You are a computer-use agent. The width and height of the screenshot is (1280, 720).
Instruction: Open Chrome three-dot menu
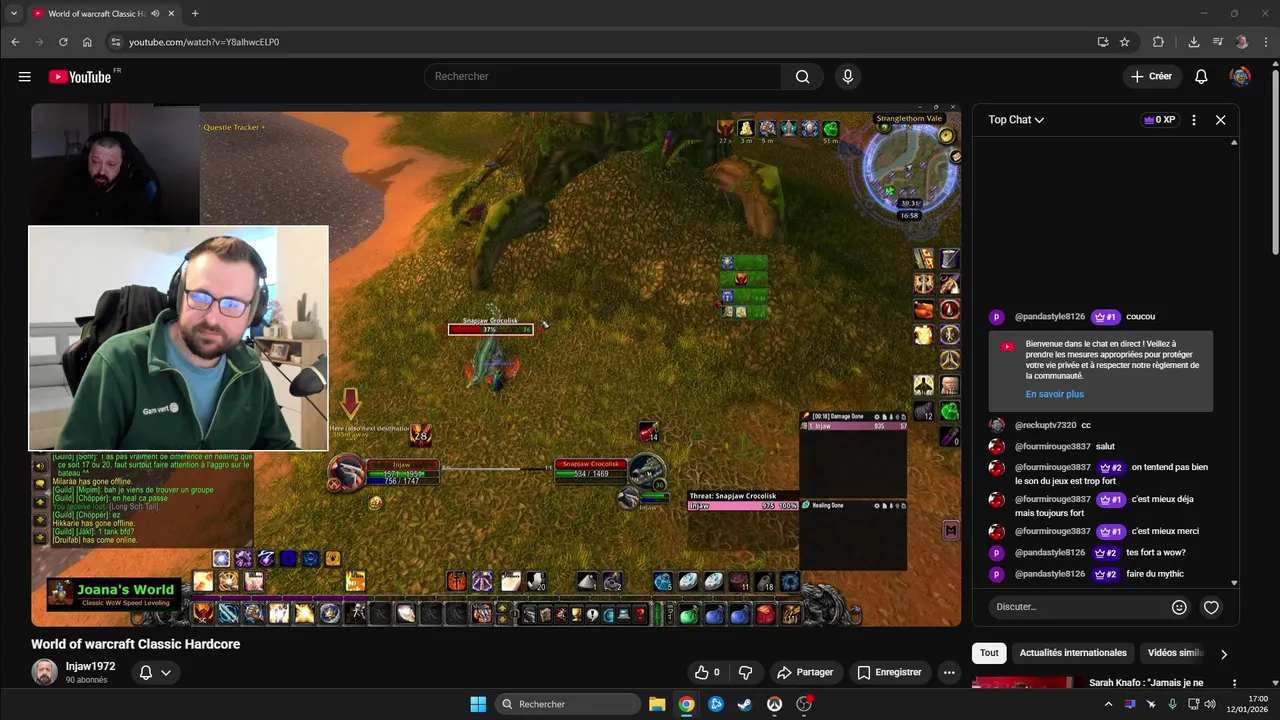[1266, 42]
